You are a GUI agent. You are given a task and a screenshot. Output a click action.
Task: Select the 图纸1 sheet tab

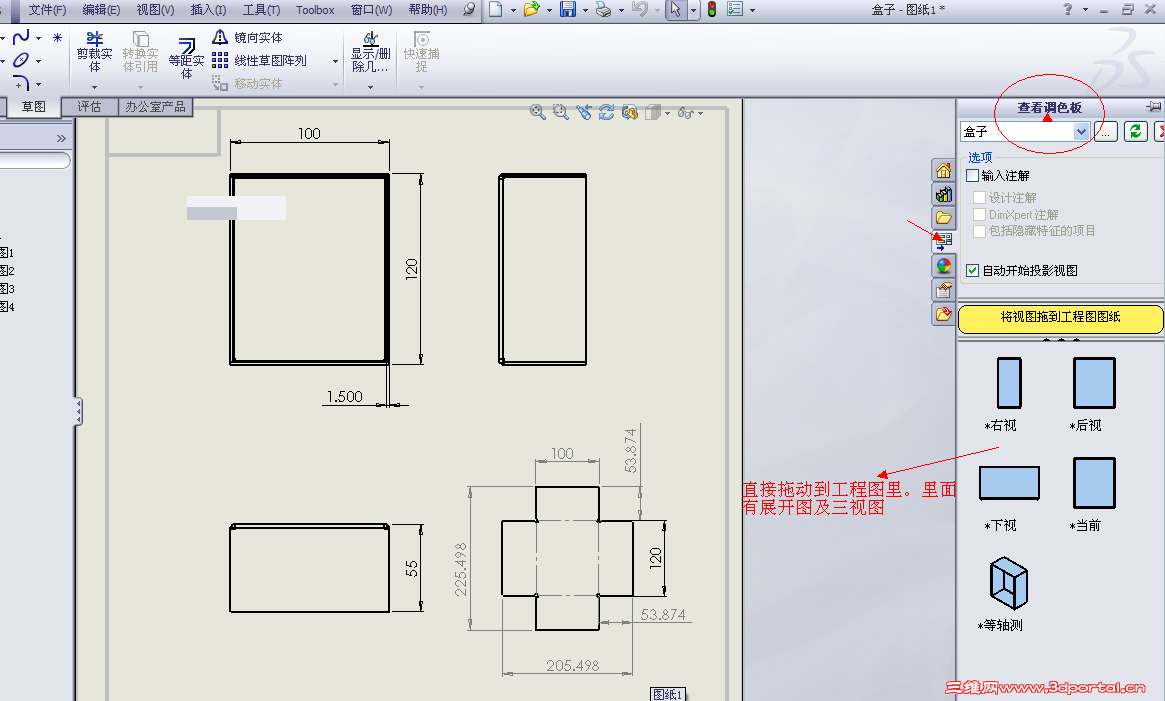[x=667, y=694]
